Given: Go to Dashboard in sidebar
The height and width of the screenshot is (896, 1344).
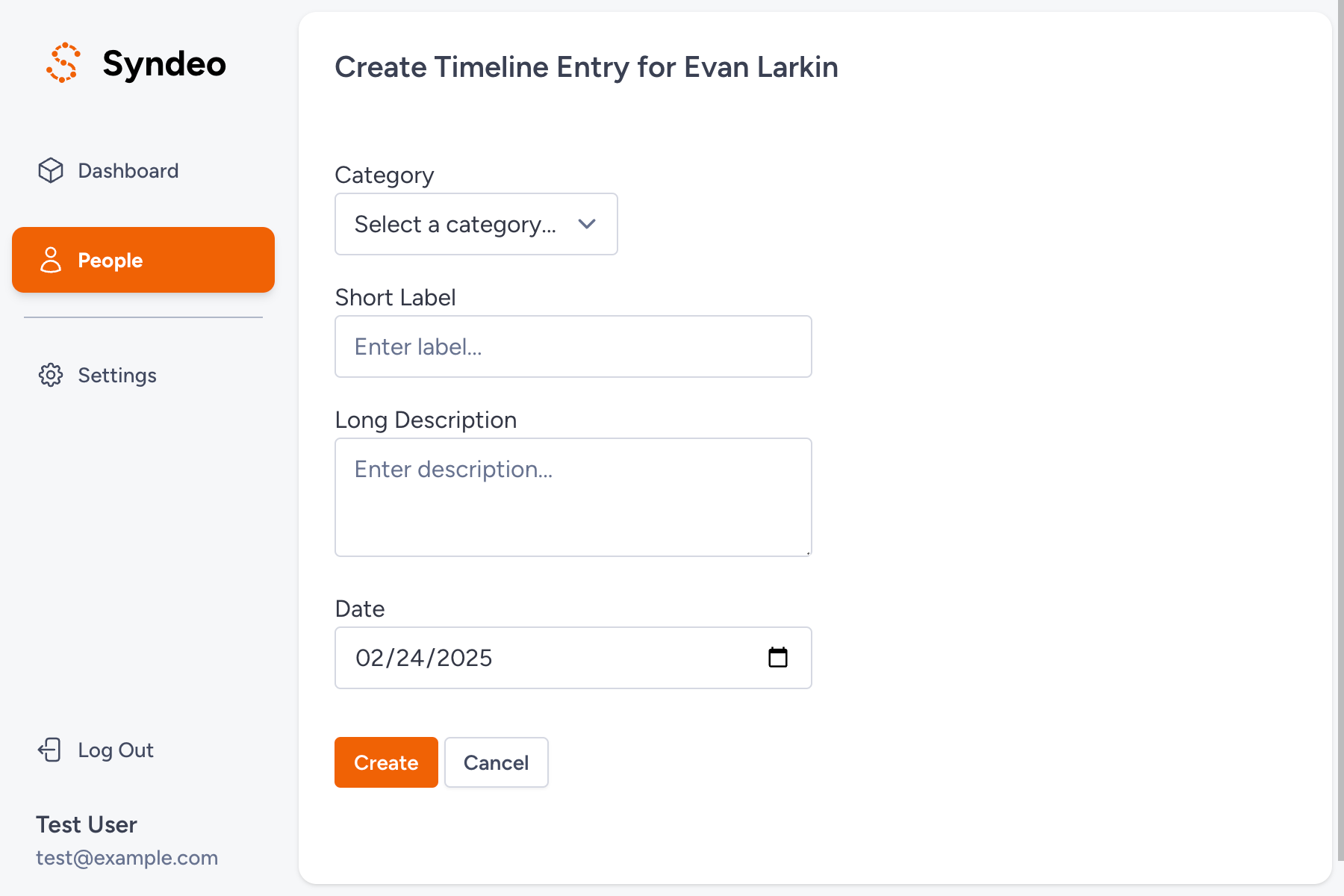Looking at the screenshot, I should 128,171.
